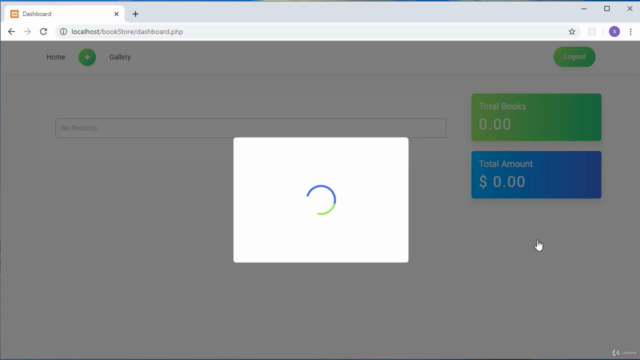View site information icon in address bar
The image size is (640, 360).
point(63,31)
